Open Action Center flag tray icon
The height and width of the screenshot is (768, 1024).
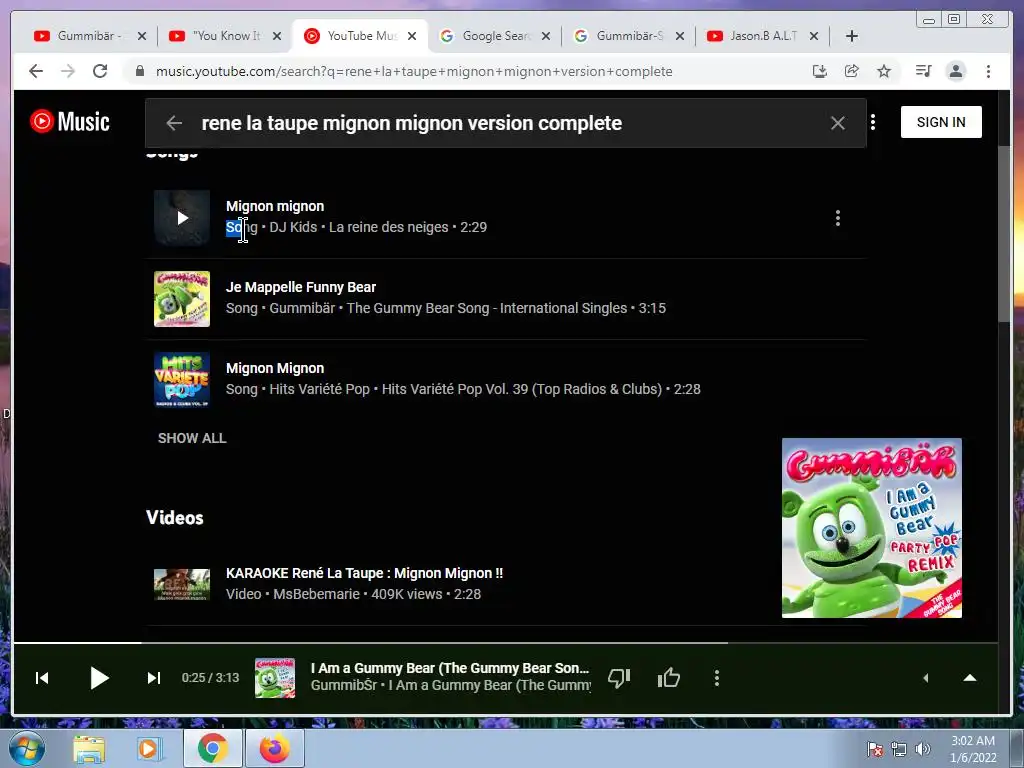[x=874, y=749]
